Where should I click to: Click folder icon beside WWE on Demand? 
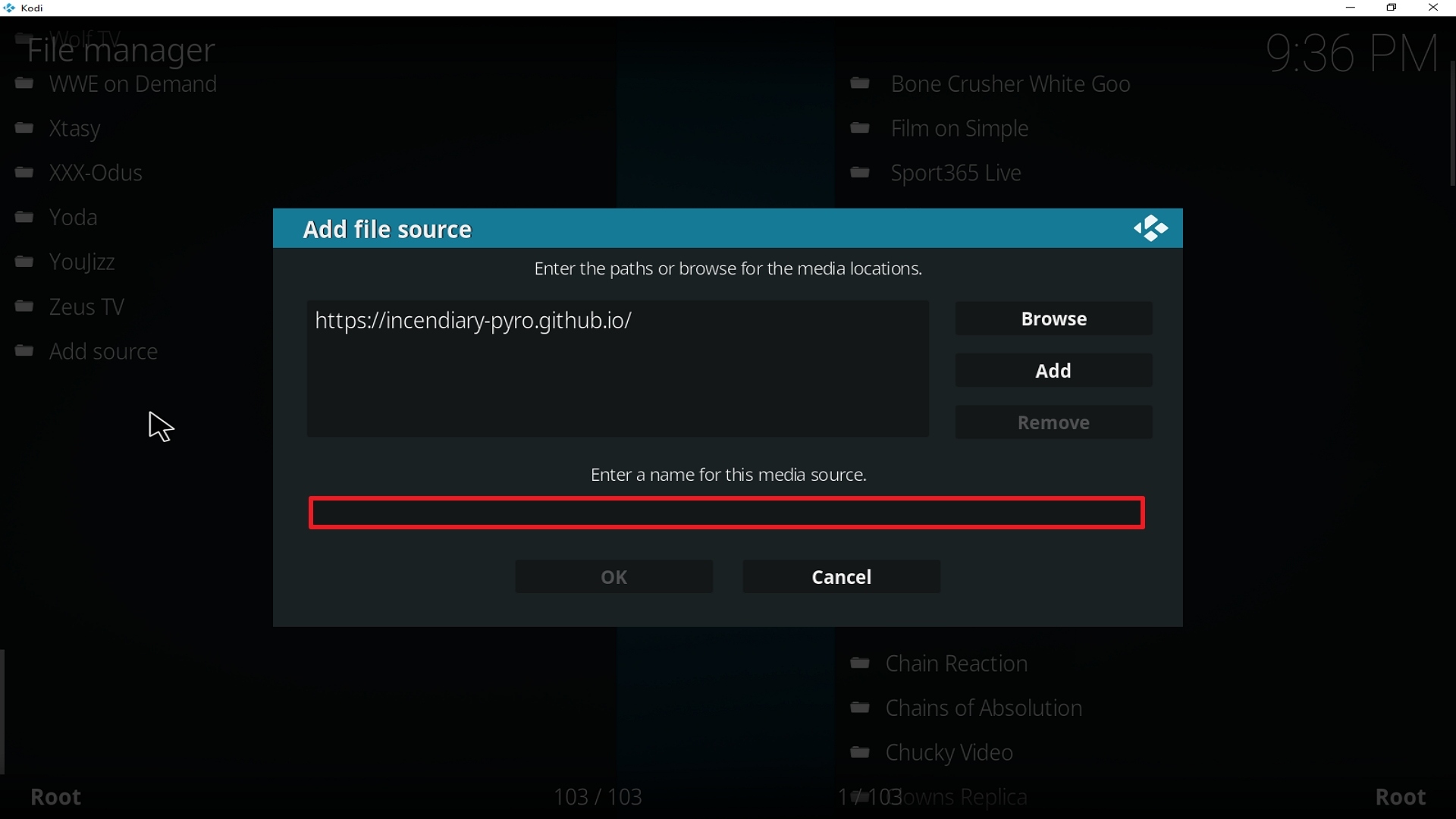tap(25, 84)
